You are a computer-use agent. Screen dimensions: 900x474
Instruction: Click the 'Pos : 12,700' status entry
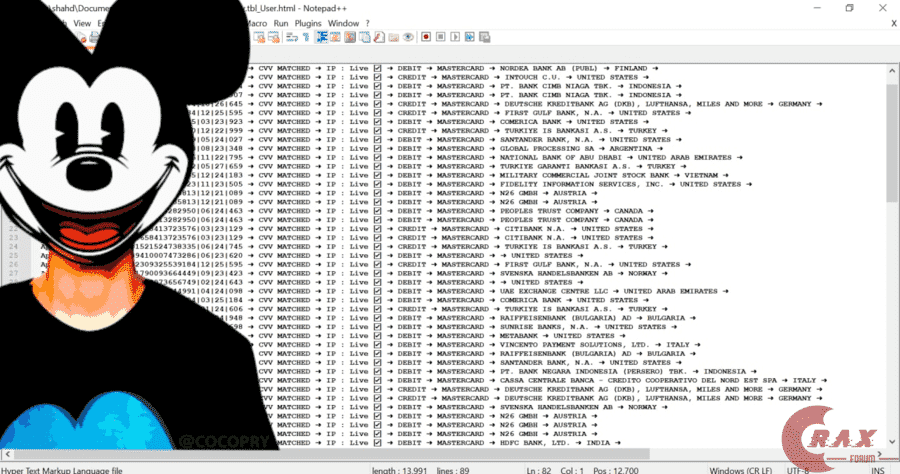[616, 471]
